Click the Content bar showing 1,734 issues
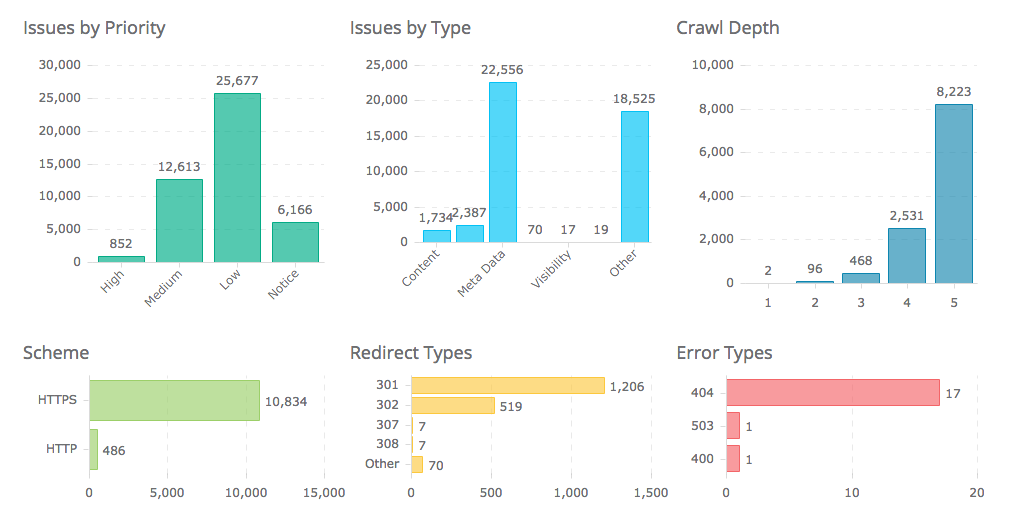 tap(437, 236)
